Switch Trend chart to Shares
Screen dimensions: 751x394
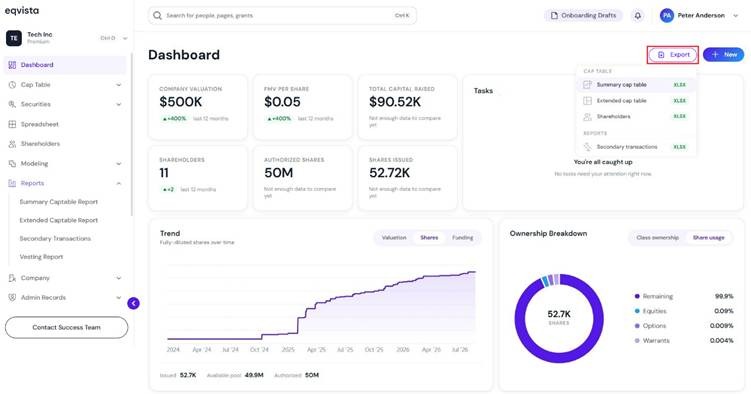point(429,237)
